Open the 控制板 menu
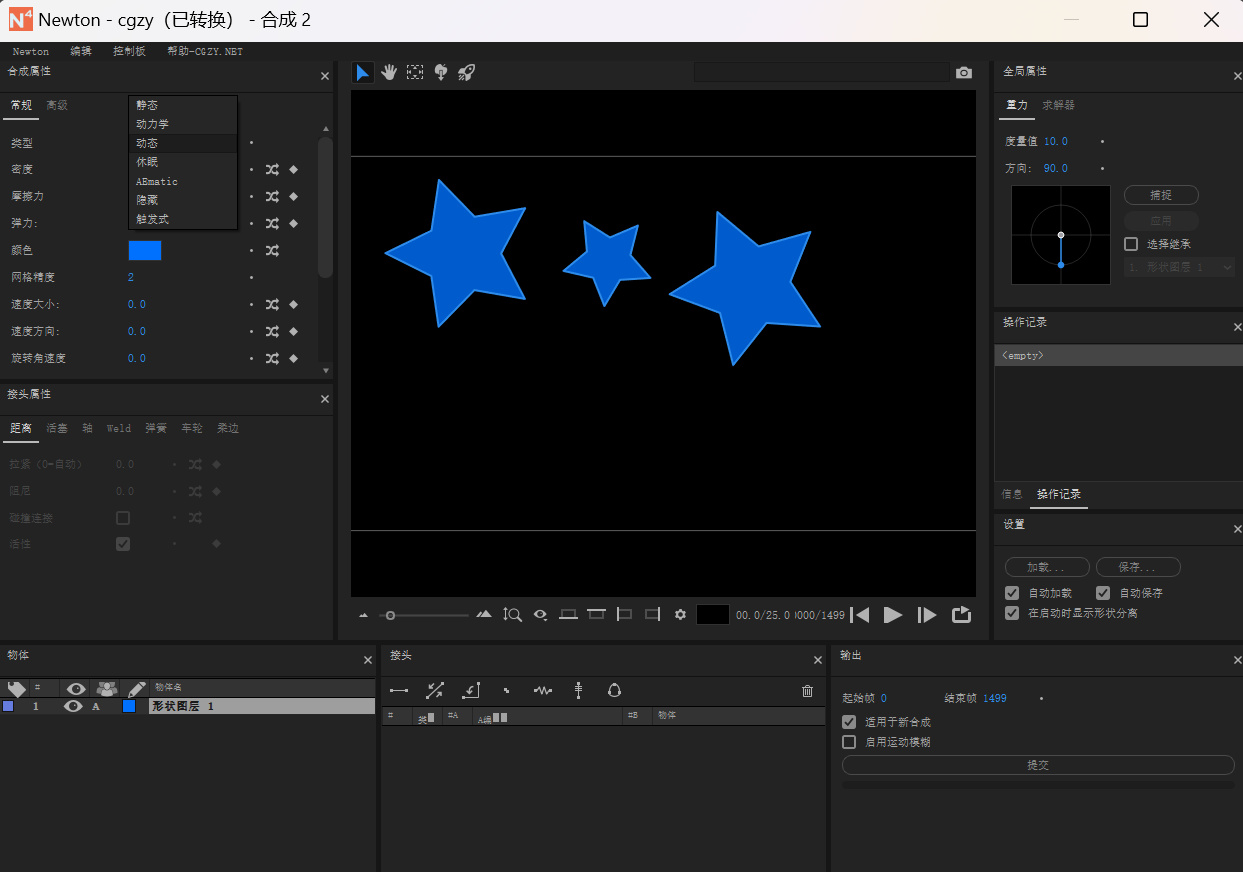The image size is (1243, 872). click(x=129, y=51)
